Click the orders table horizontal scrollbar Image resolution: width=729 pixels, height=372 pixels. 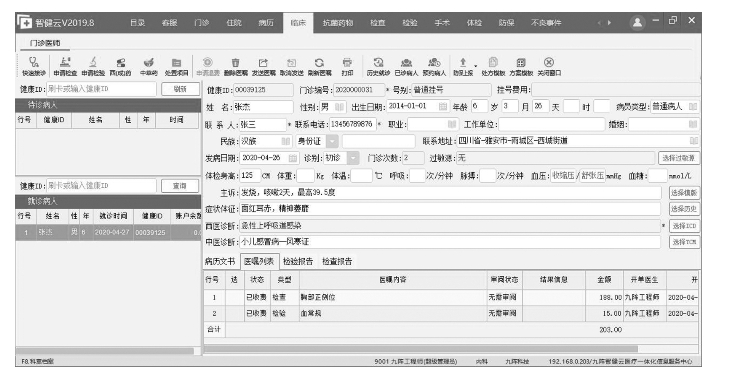click(x=421, y=349)
